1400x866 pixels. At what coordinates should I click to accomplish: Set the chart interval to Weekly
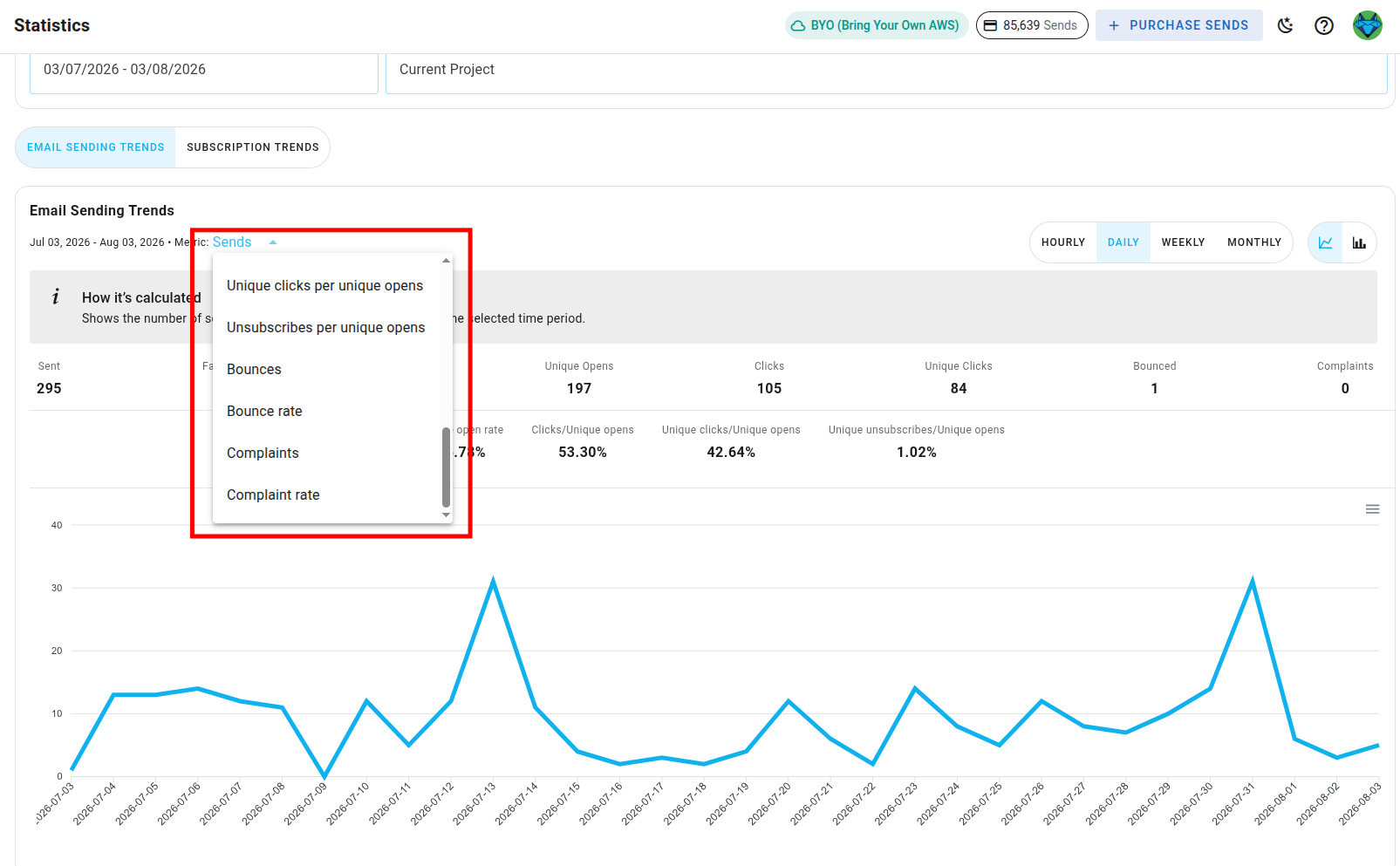coord(1183,242)
